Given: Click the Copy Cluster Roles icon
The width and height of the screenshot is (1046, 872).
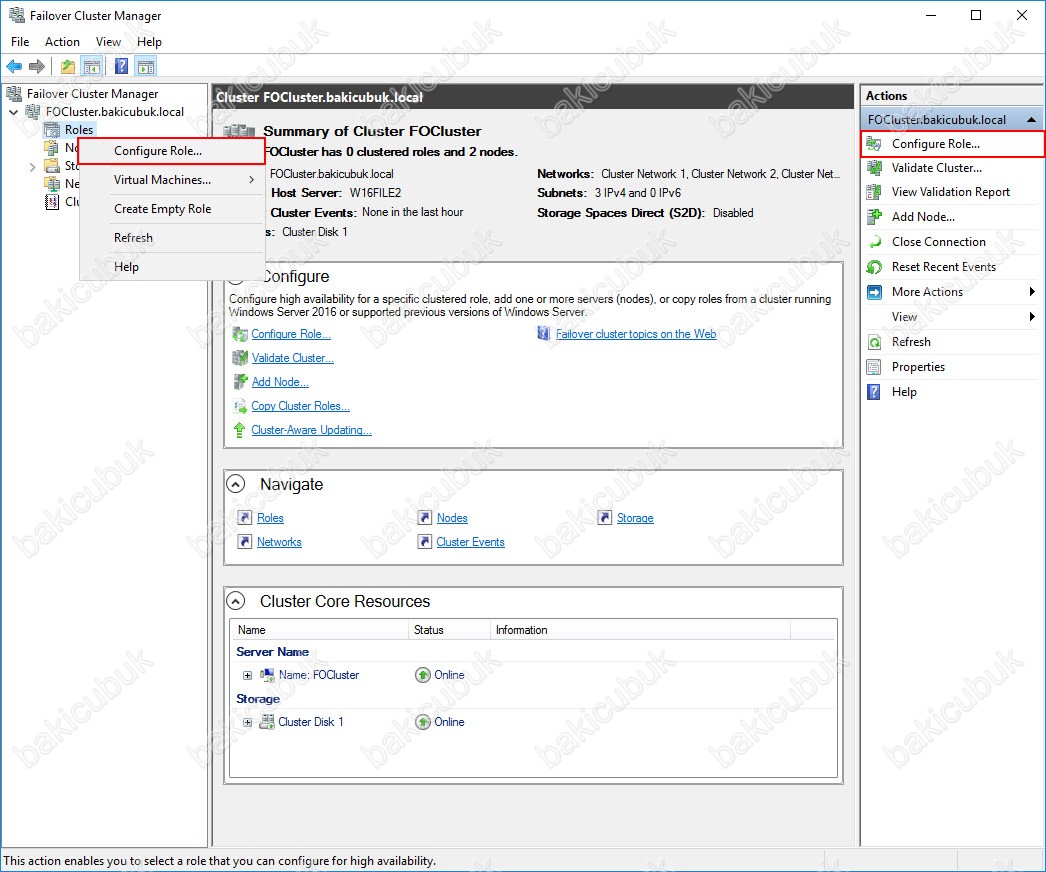Looking at the screenshot, I should click(239, 406).
